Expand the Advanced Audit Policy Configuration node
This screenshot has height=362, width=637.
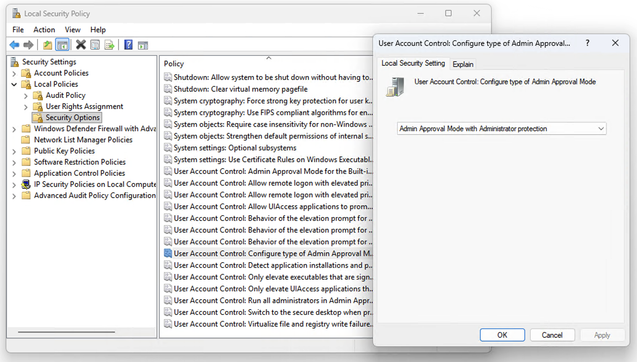(x=14, y=196)
